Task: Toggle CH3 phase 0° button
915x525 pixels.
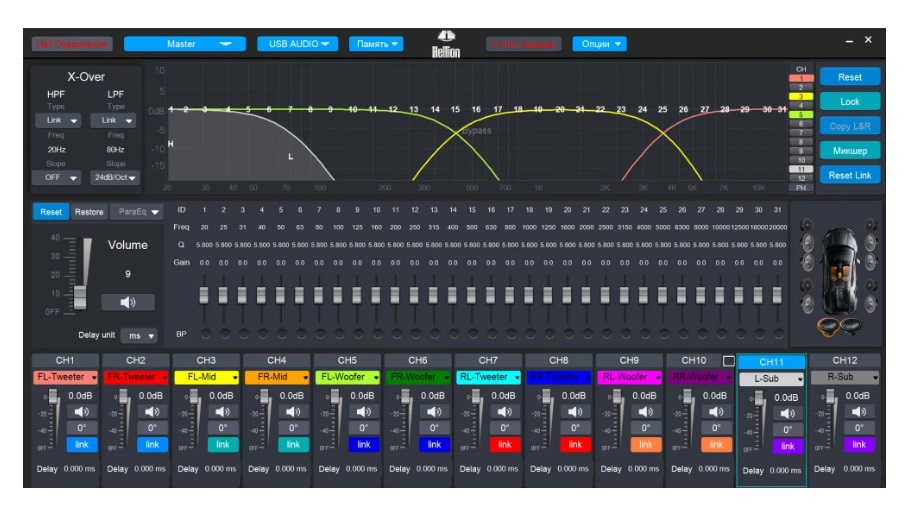Action: coord(222,428)
